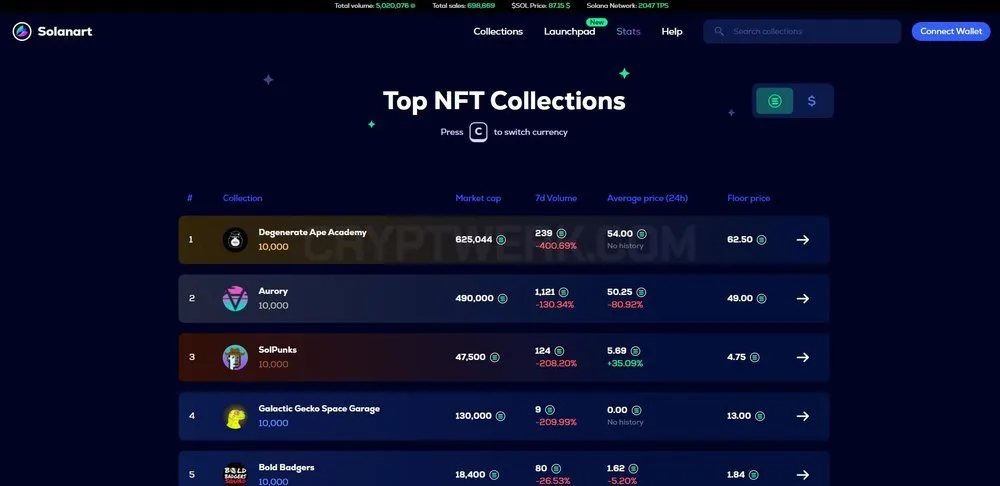Click SOL icon beside 130,000 market cap
The height and width of the screenshot is (486, 1000).
pyautogui.click(x=501, y=416)
